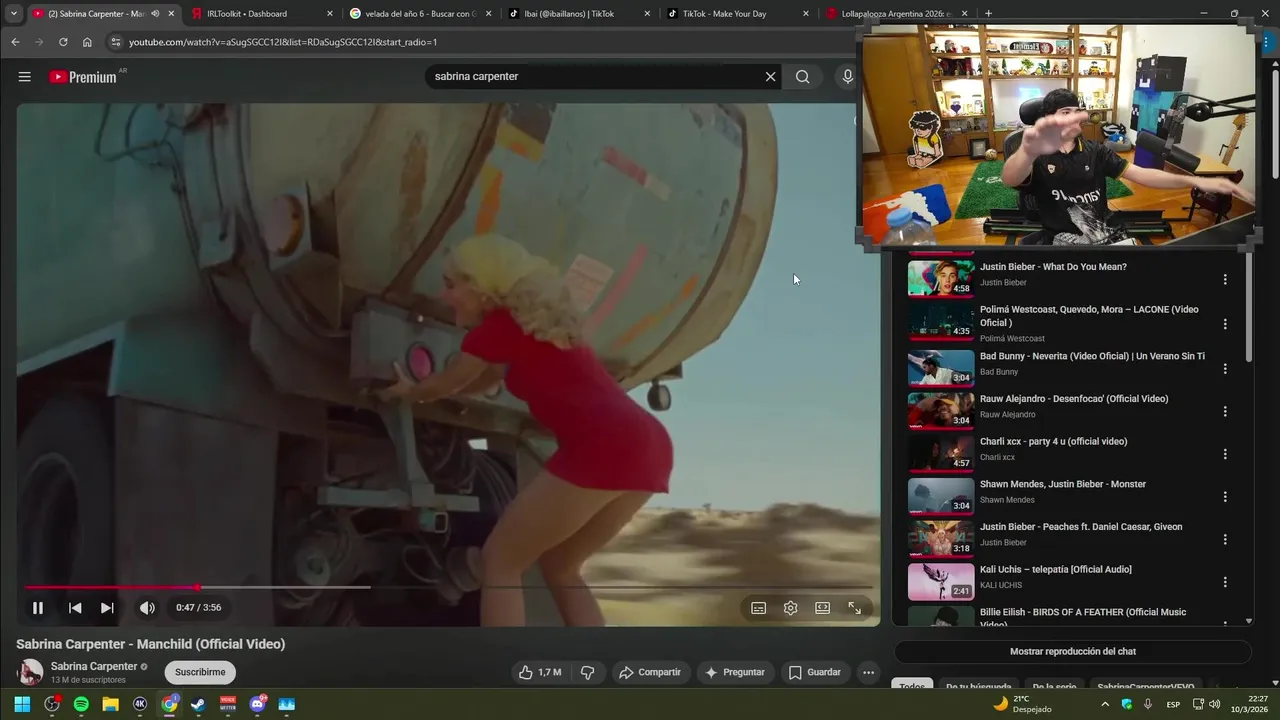This screenshot has width=1280, height=720.
Task: Toggle subtitles on the video player
Action: (x=759, y=607)
